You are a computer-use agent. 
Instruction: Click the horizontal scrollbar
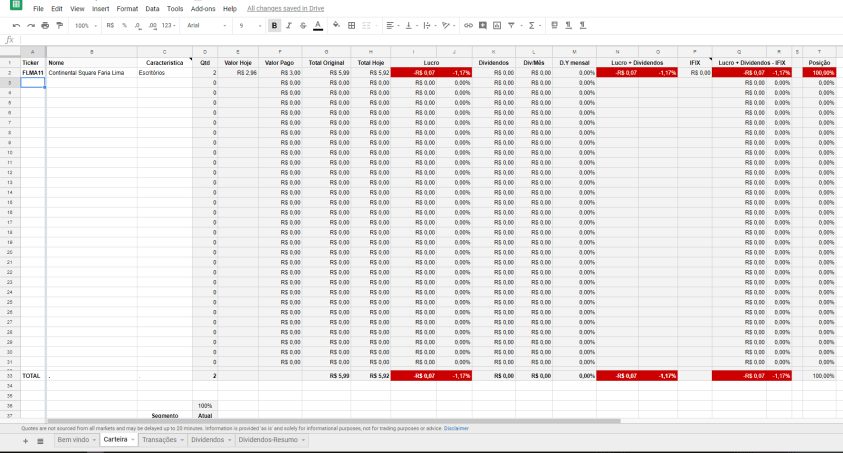tap(333, 421)
